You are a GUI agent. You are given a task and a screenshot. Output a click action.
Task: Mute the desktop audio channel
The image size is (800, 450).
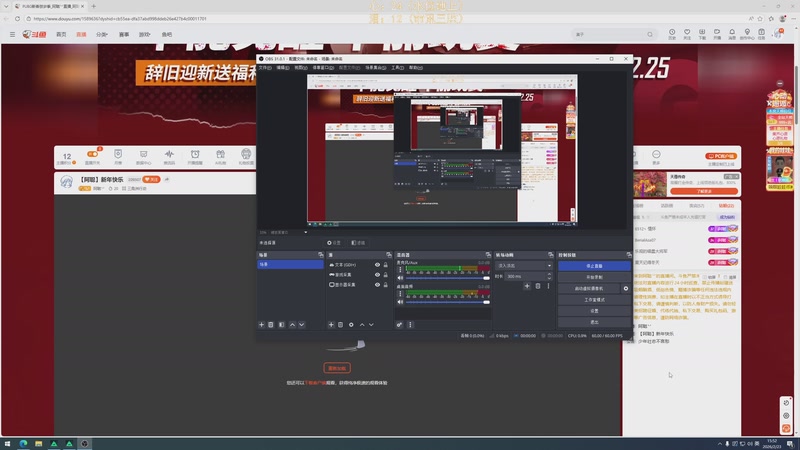click(400, 302)
